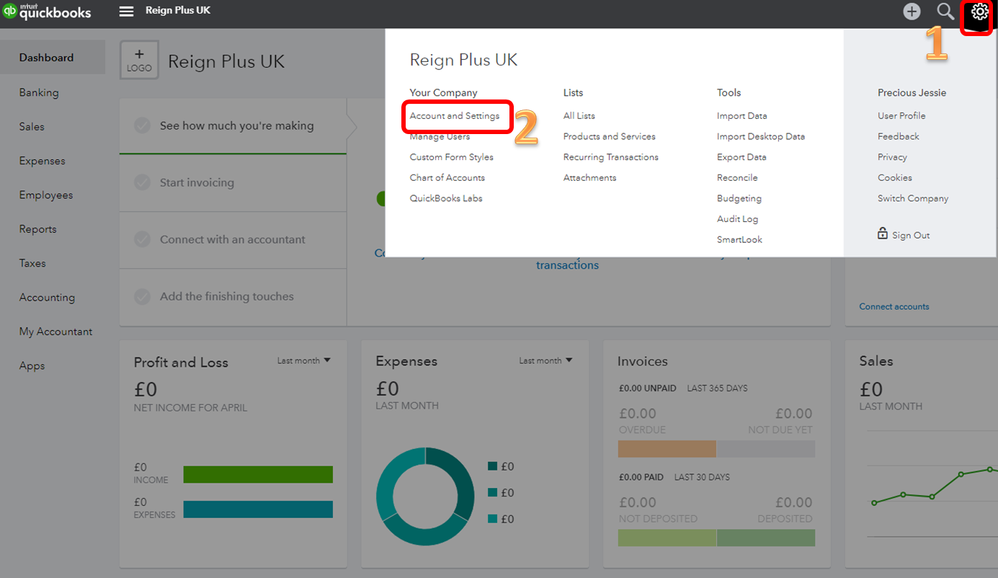The width and height of the screenshot is (998, 578).
Task: Open QuickBooks Labs
Action: (x=446, y=199)
